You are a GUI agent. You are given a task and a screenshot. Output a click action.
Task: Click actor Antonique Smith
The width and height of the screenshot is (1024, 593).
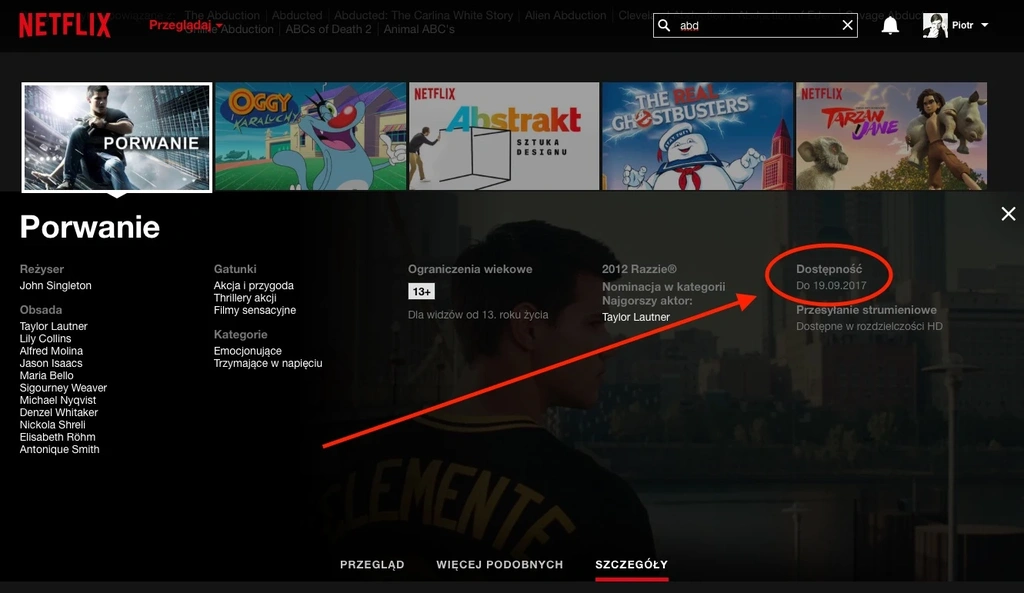(x=59, y=449)
